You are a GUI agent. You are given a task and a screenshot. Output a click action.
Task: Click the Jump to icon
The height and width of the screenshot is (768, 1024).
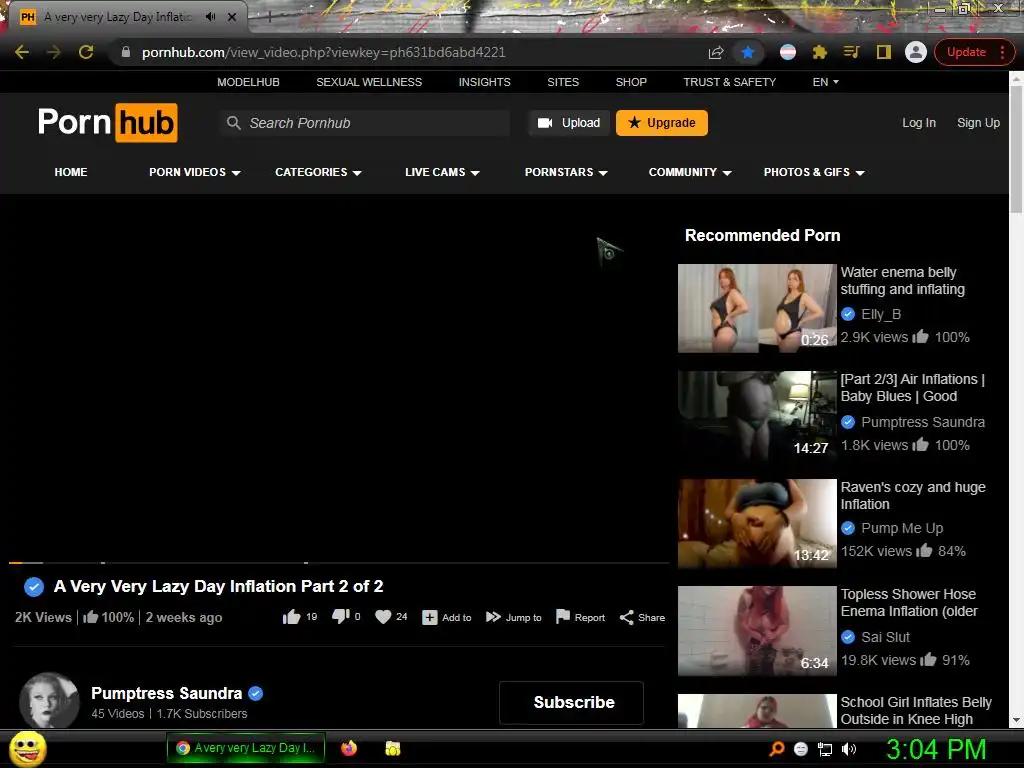coord(494,617)
